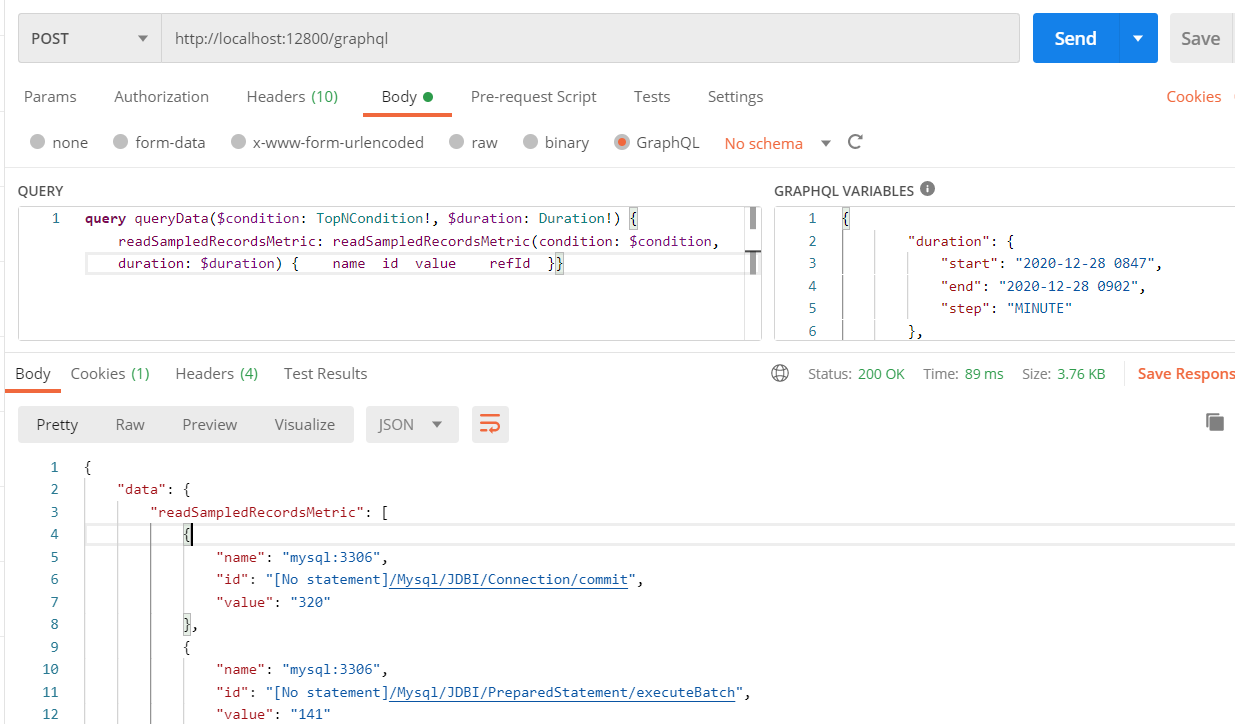Click the request URL input field

[590, 38]
